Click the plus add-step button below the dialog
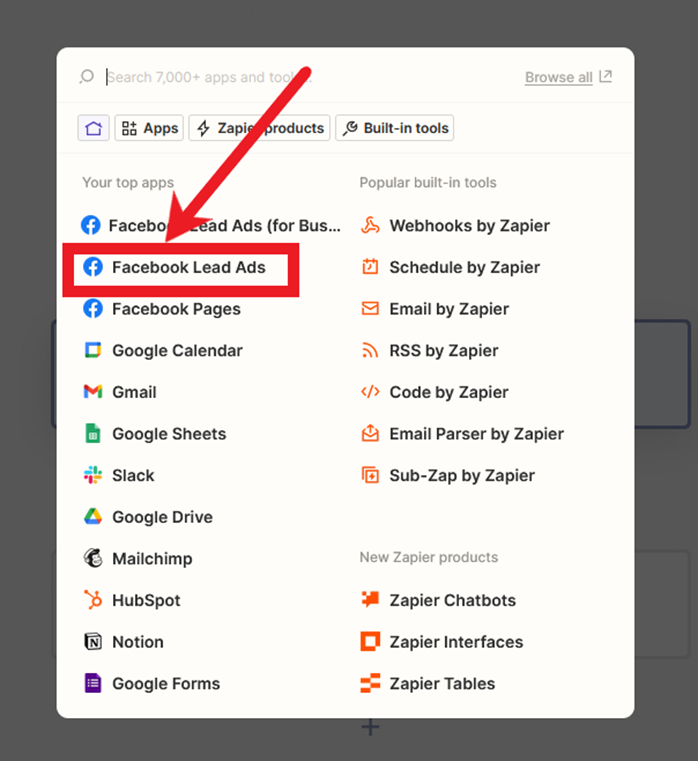The width and height of the screenshot is (698, 761). [x=370, y=728]
